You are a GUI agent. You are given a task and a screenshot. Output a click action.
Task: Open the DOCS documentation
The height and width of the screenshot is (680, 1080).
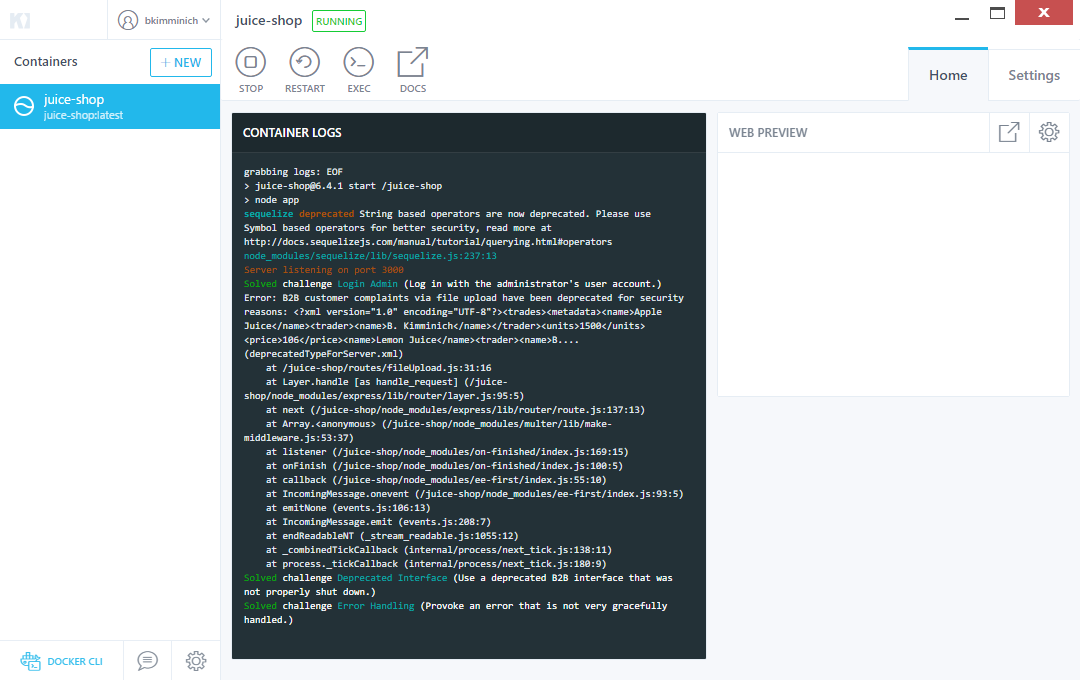(x=412, y=68)
